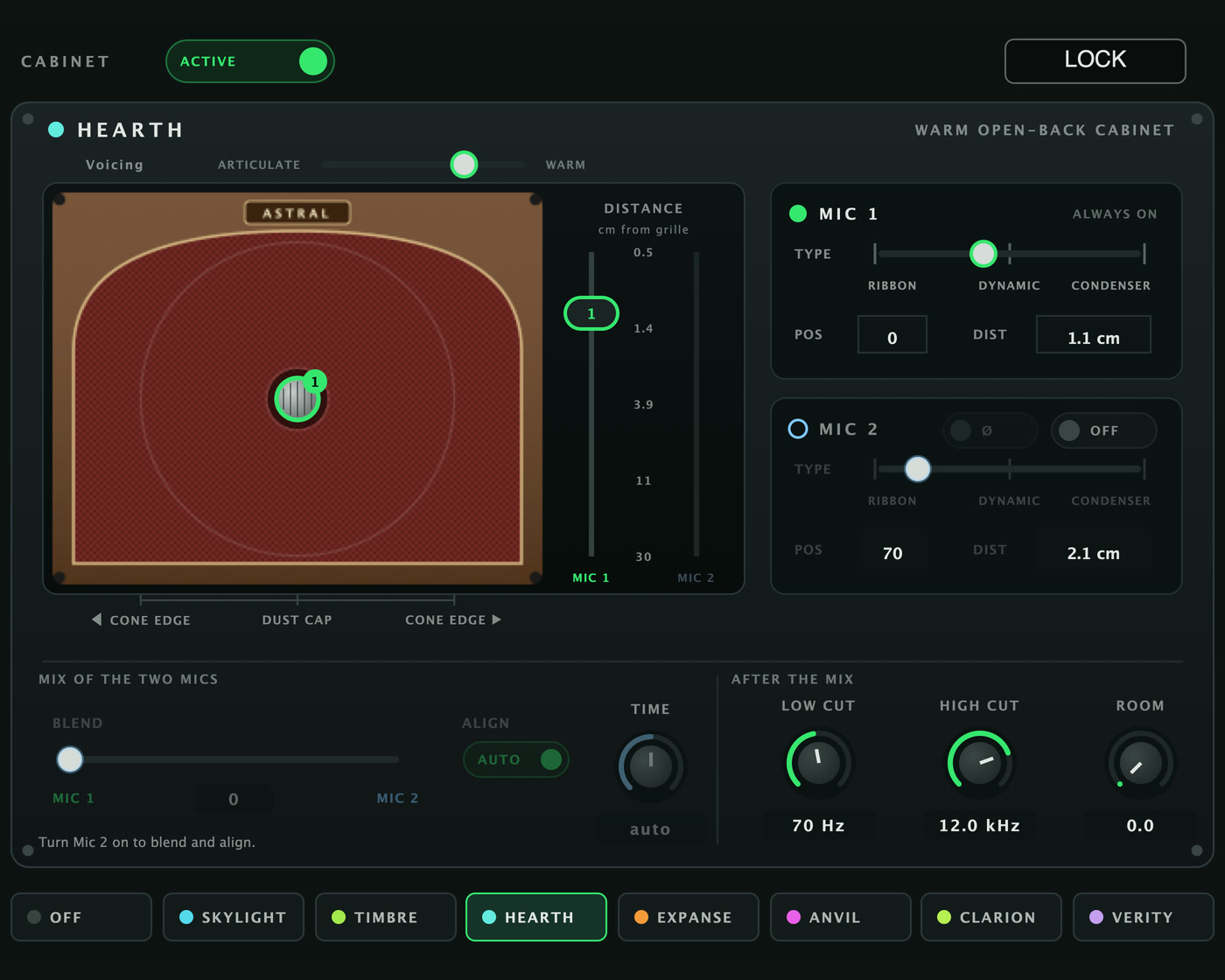Toggle the cabinet Active switch
1225x980 pixels.
(250, 61)
